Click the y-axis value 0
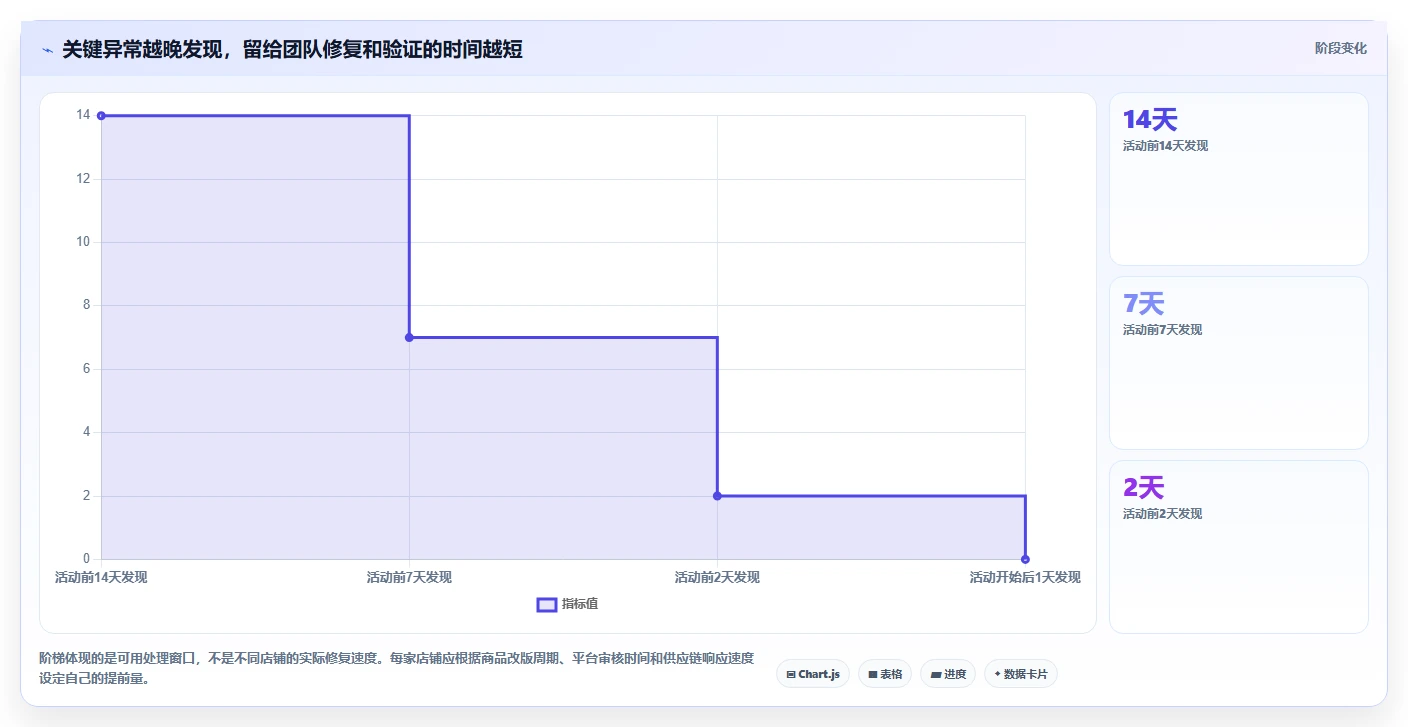Screen dimensions: 1408x727 pos(86,559)
